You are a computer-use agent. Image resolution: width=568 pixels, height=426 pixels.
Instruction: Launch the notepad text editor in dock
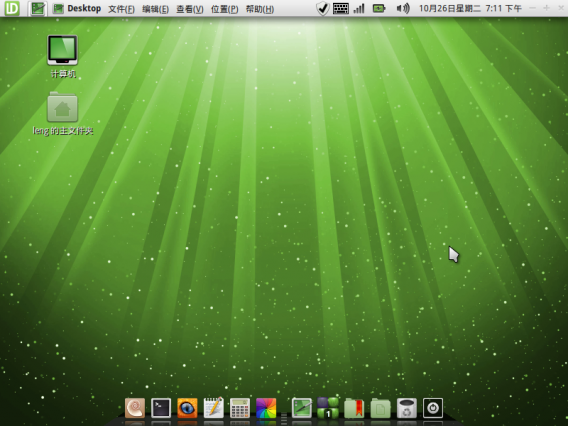214,408
